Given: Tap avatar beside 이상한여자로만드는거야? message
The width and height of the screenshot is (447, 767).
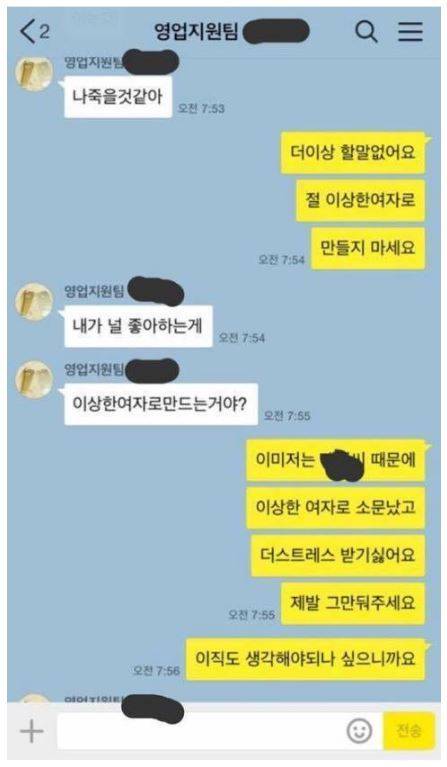Looking at the screenshot, I should pos(34,380).
